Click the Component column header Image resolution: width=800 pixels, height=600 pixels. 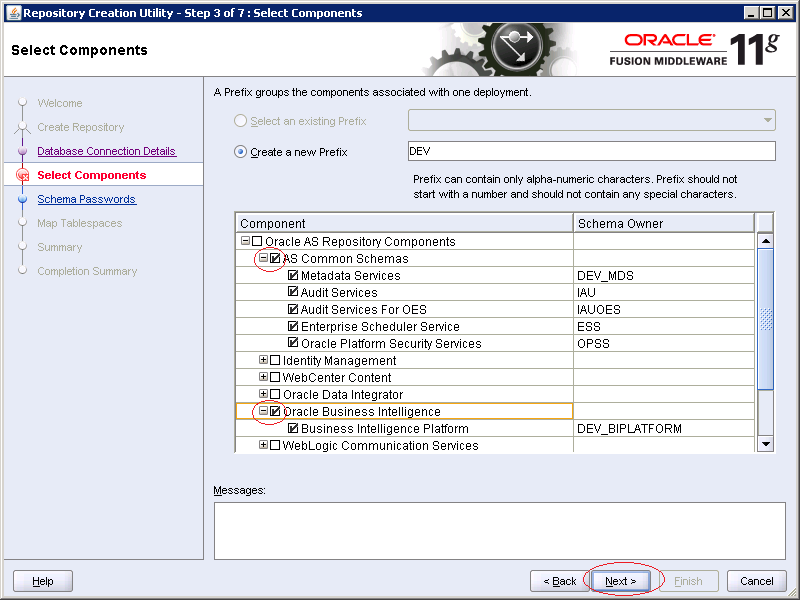click(x=404, y=223)
